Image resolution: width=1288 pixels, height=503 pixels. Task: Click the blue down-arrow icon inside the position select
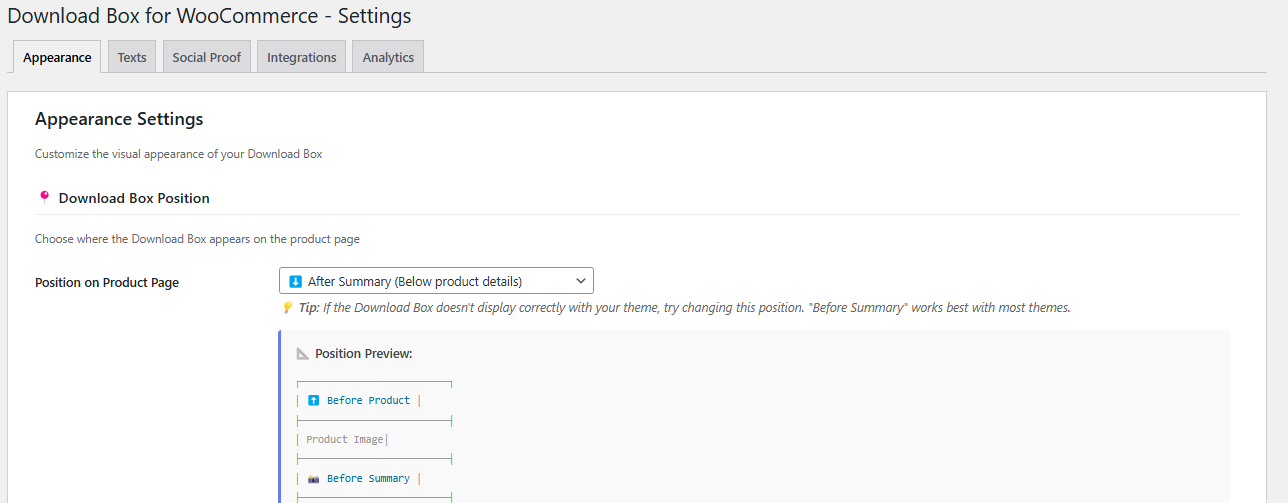tap(295, 281)
